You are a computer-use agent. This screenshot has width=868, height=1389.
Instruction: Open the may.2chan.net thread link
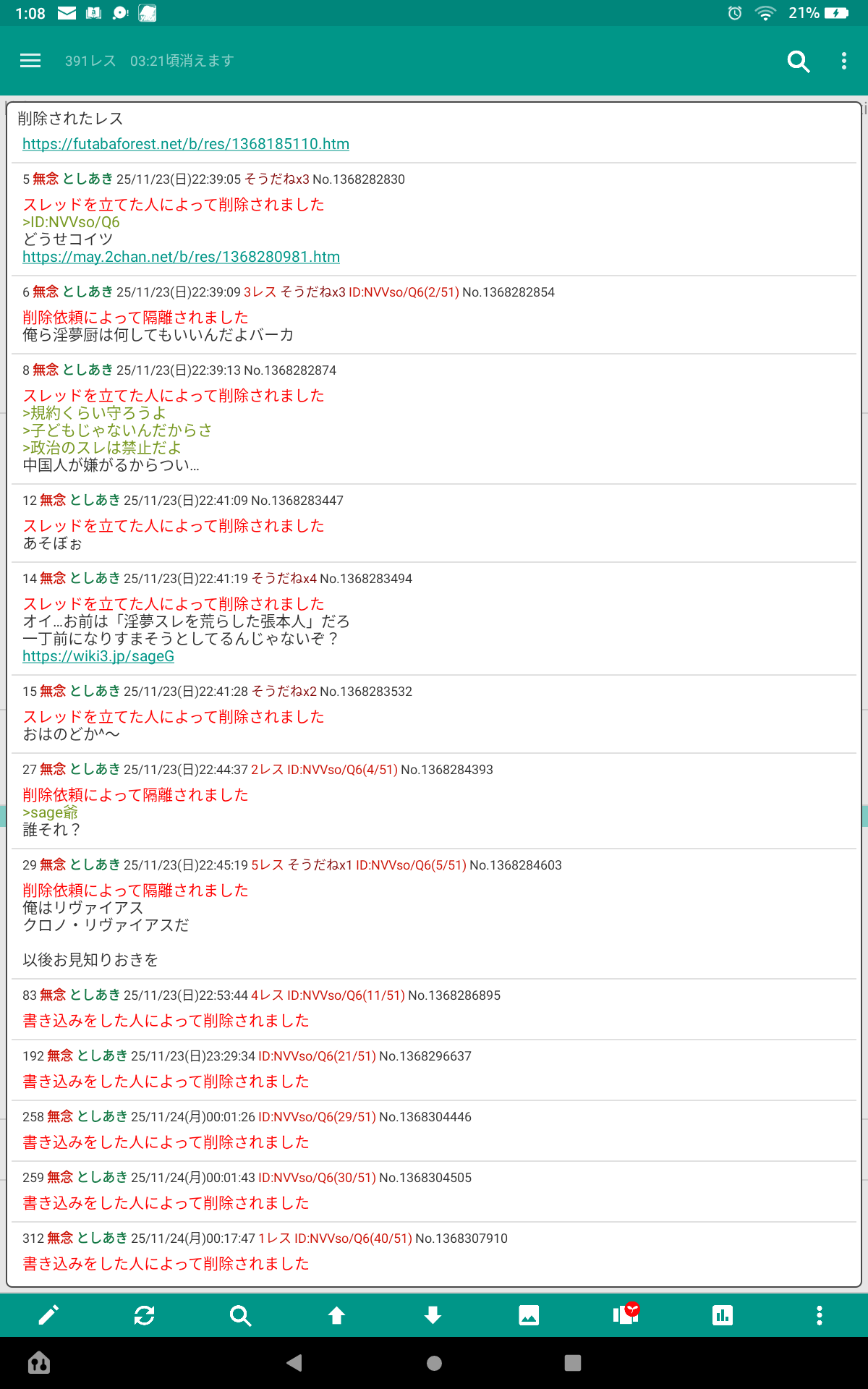tap(181, 257)
